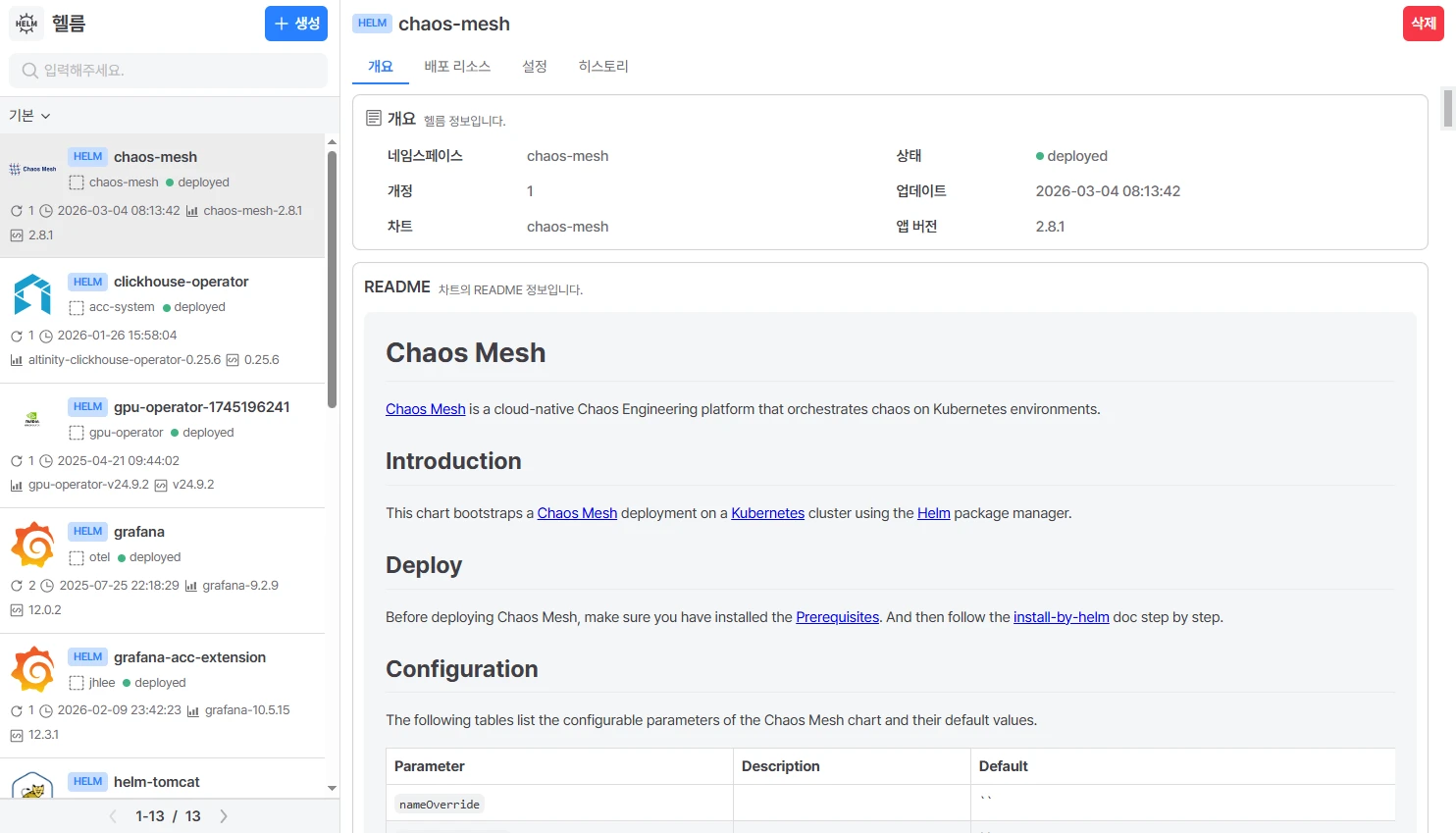Screen dimensions: 1456x833
Task: Click the gpu-operator NVIDIA logo icon
Action: coord(32,419)
